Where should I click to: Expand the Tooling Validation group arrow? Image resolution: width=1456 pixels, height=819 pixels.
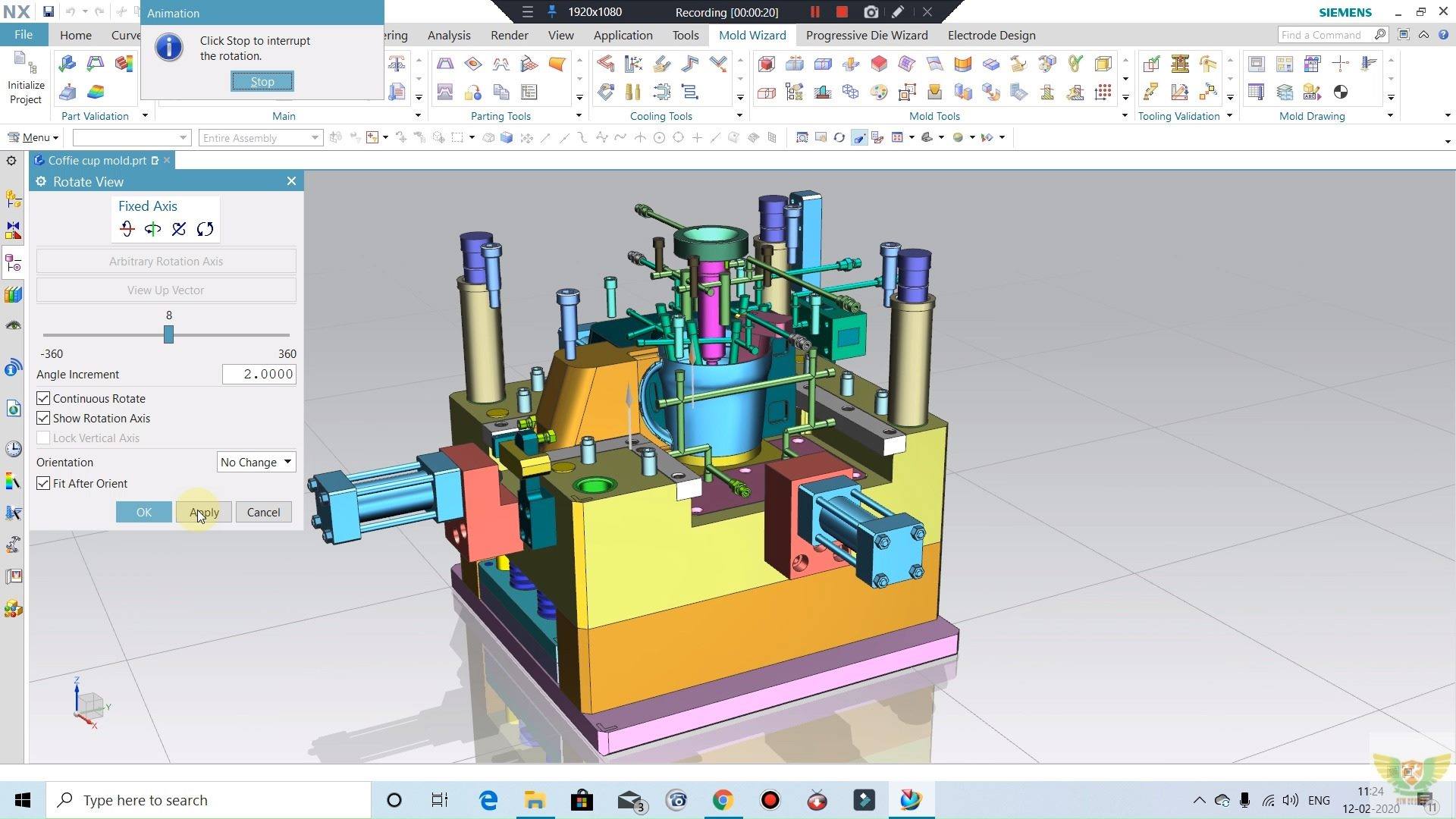[x=1229, y=115]
